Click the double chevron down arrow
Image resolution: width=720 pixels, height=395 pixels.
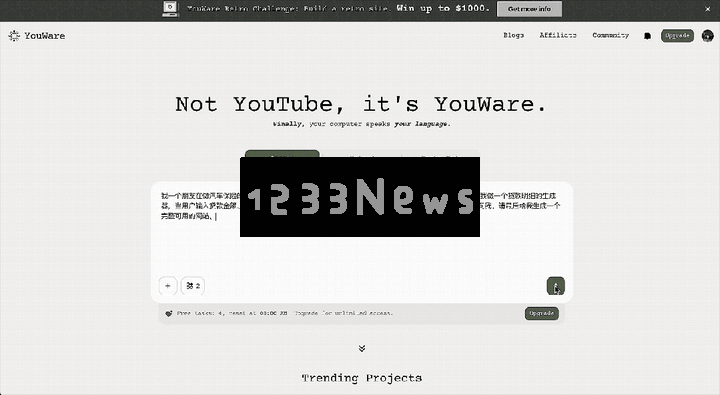(362, 348)
